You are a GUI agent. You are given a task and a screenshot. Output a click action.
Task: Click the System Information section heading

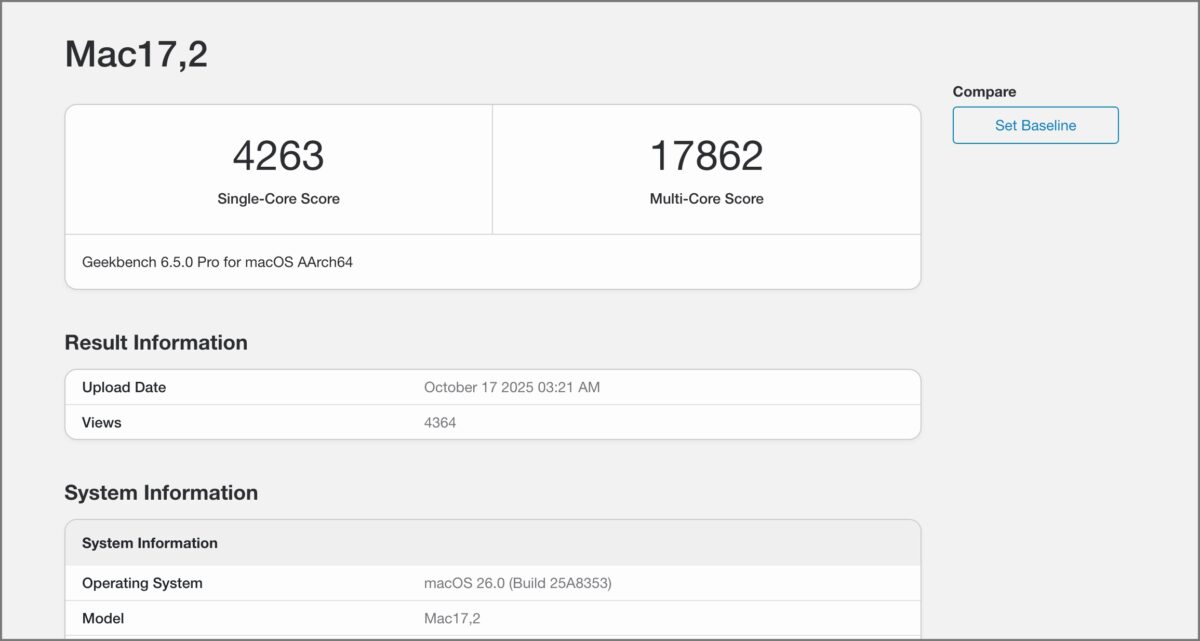point(161,493)
